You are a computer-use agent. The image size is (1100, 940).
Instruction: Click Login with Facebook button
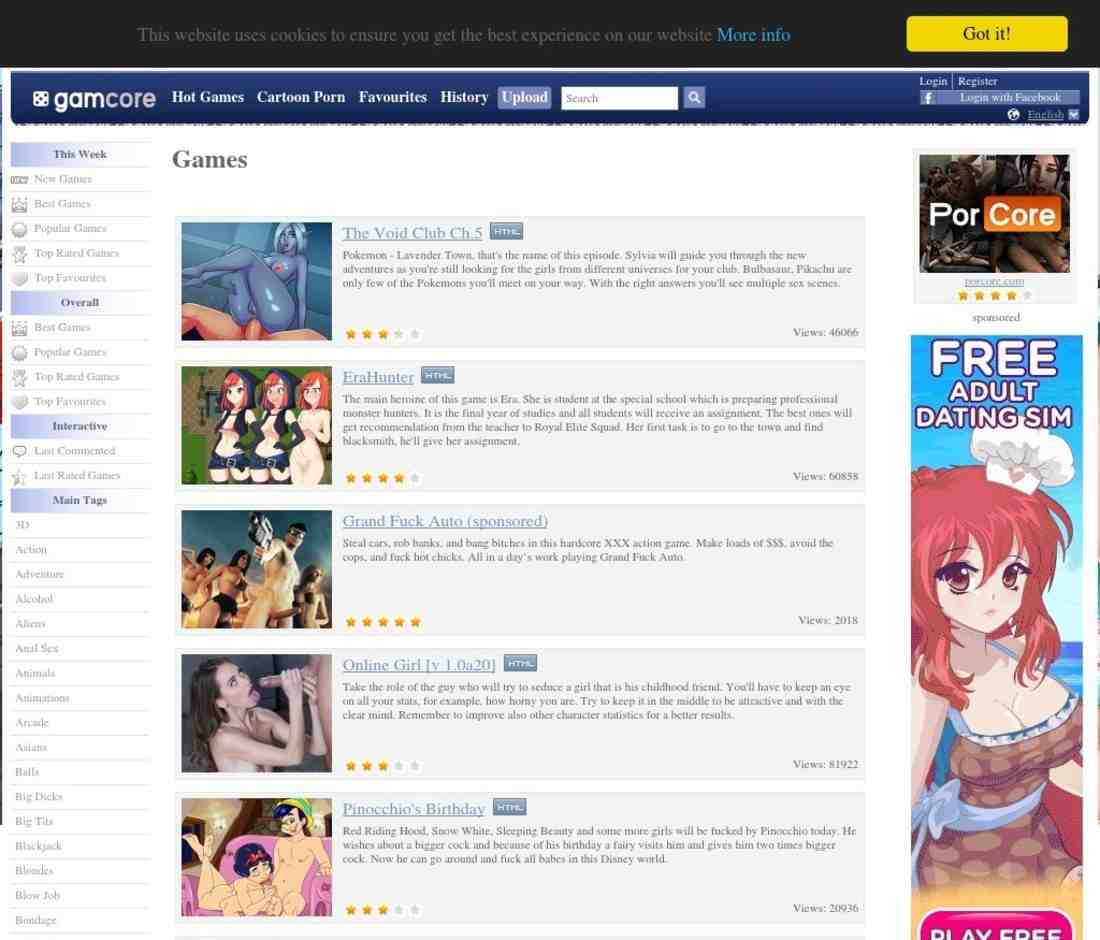[1000, 98]
